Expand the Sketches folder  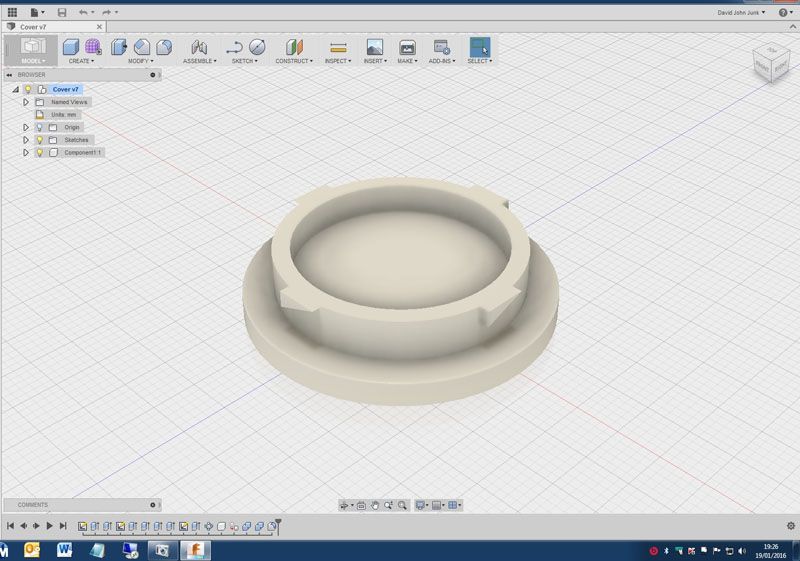click(26, 140)
